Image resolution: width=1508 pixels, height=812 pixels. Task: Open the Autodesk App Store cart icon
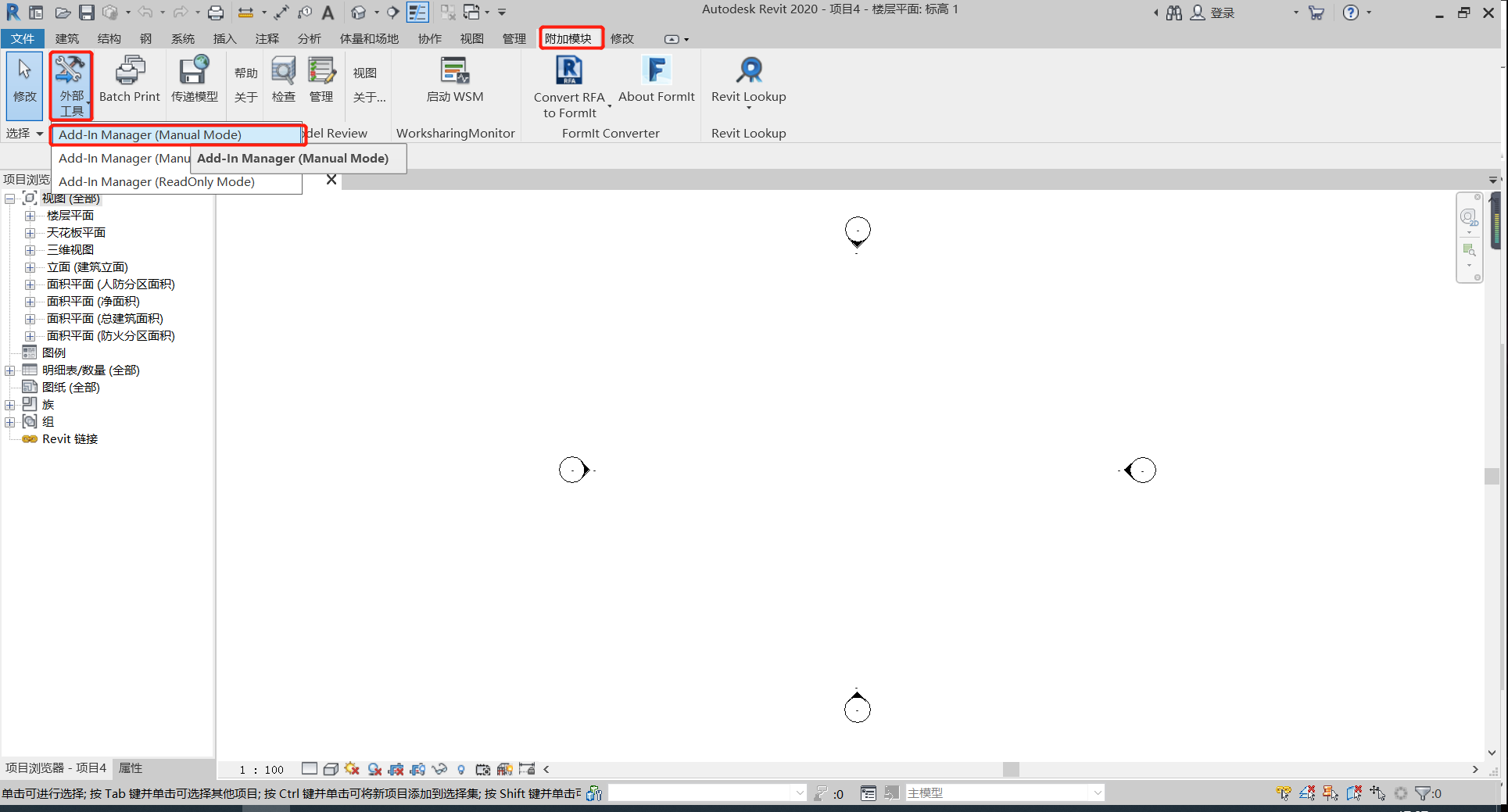point(1316,13)
